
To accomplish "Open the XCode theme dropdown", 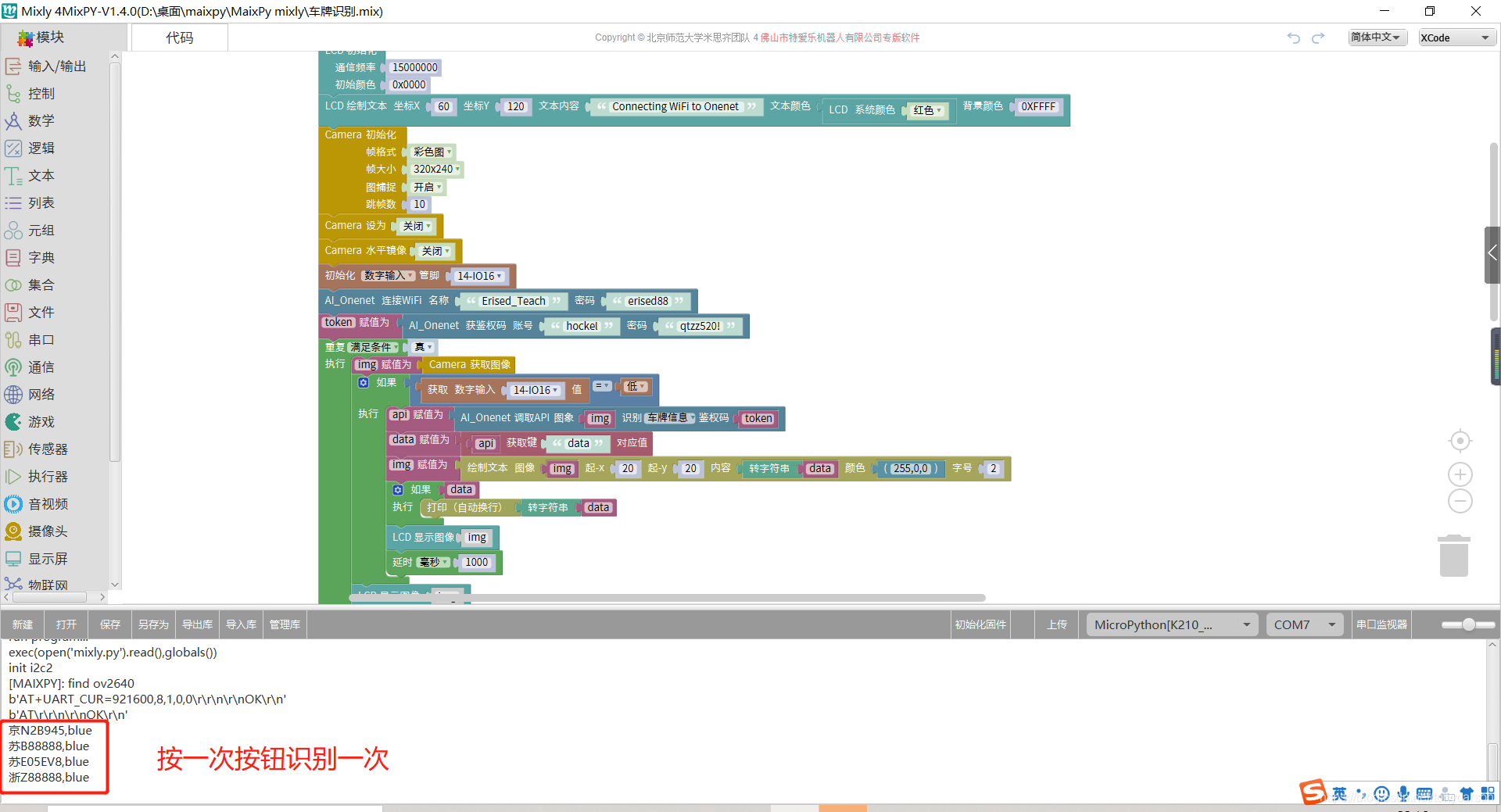I will tap(1457, 38).
